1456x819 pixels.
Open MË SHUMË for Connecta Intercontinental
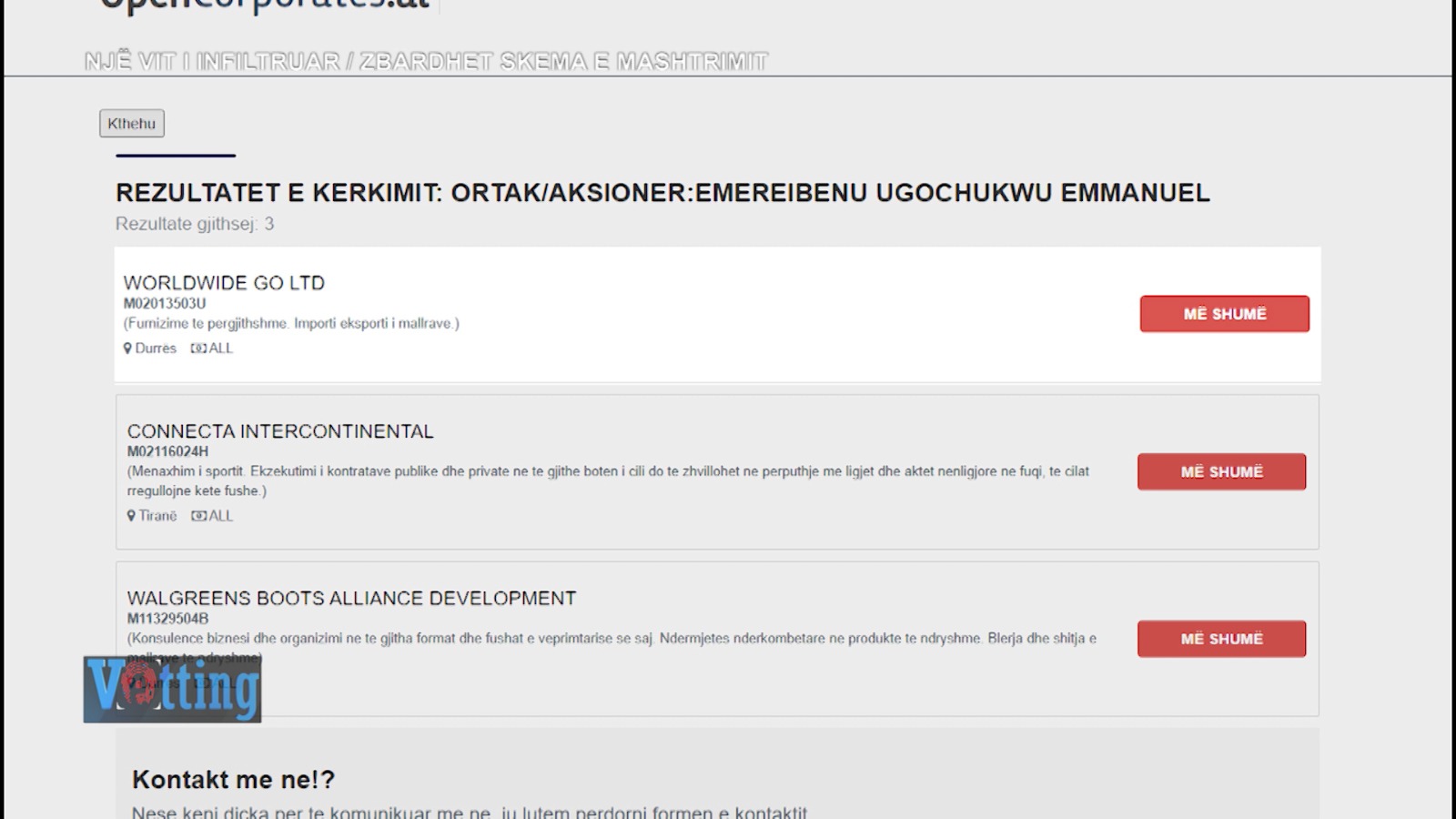pos(1221,471)
